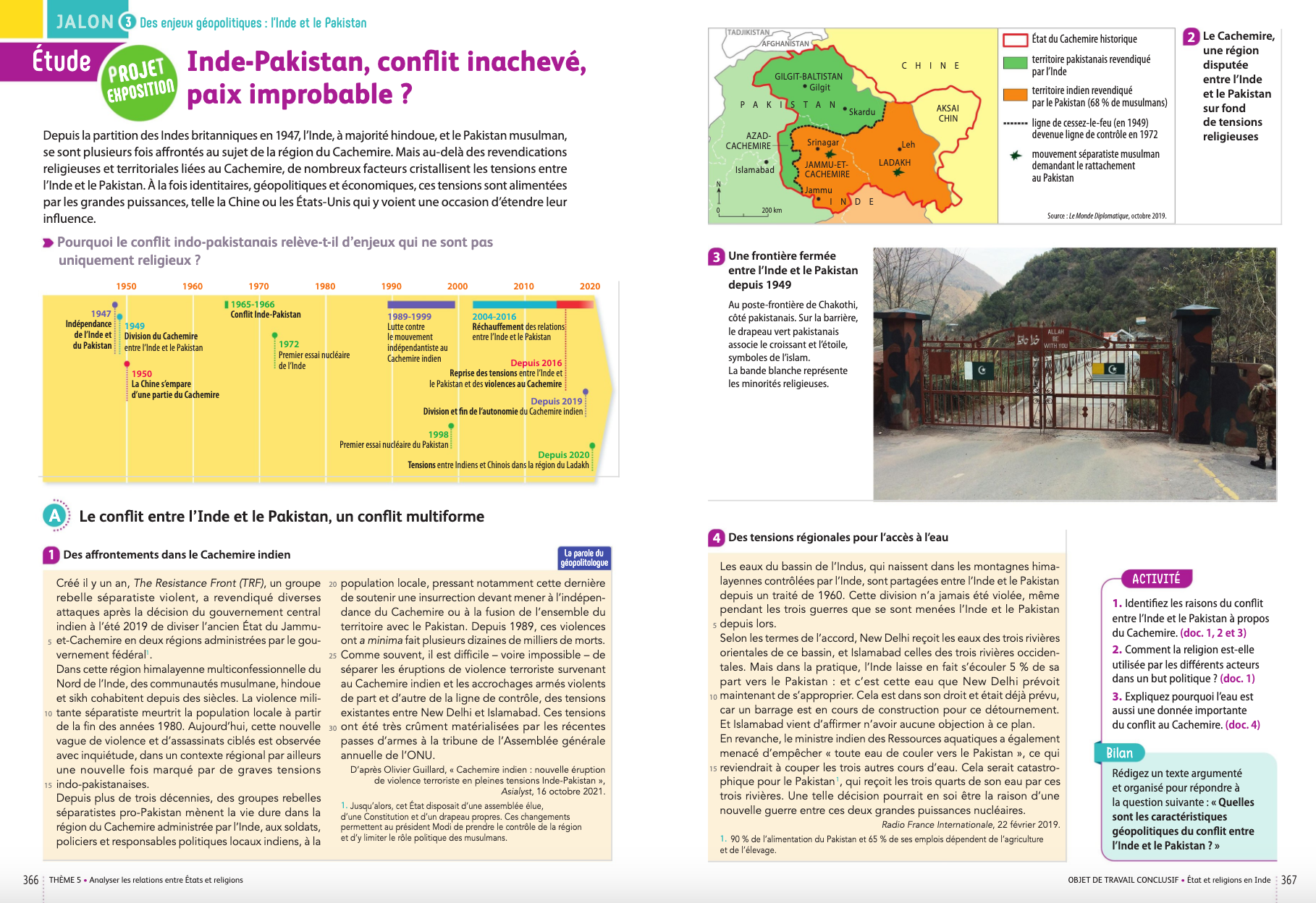
Task: Click the heading Une frontière fermée entre l'Inde
Action: [x=793, y=271]
